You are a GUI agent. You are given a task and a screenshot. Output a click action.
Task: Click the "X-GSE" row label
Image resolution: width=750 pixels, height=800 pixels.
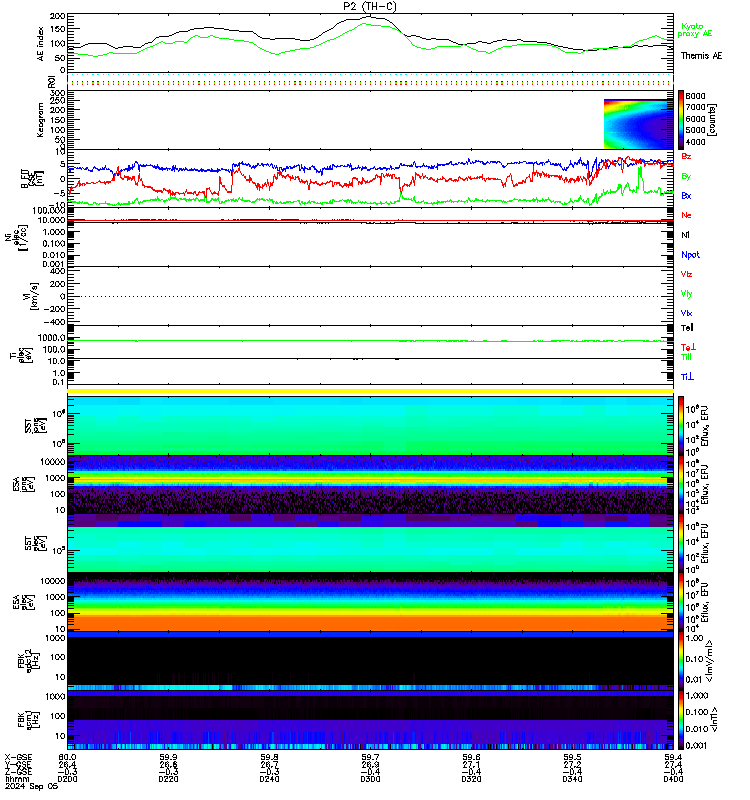tap(18, 757)
